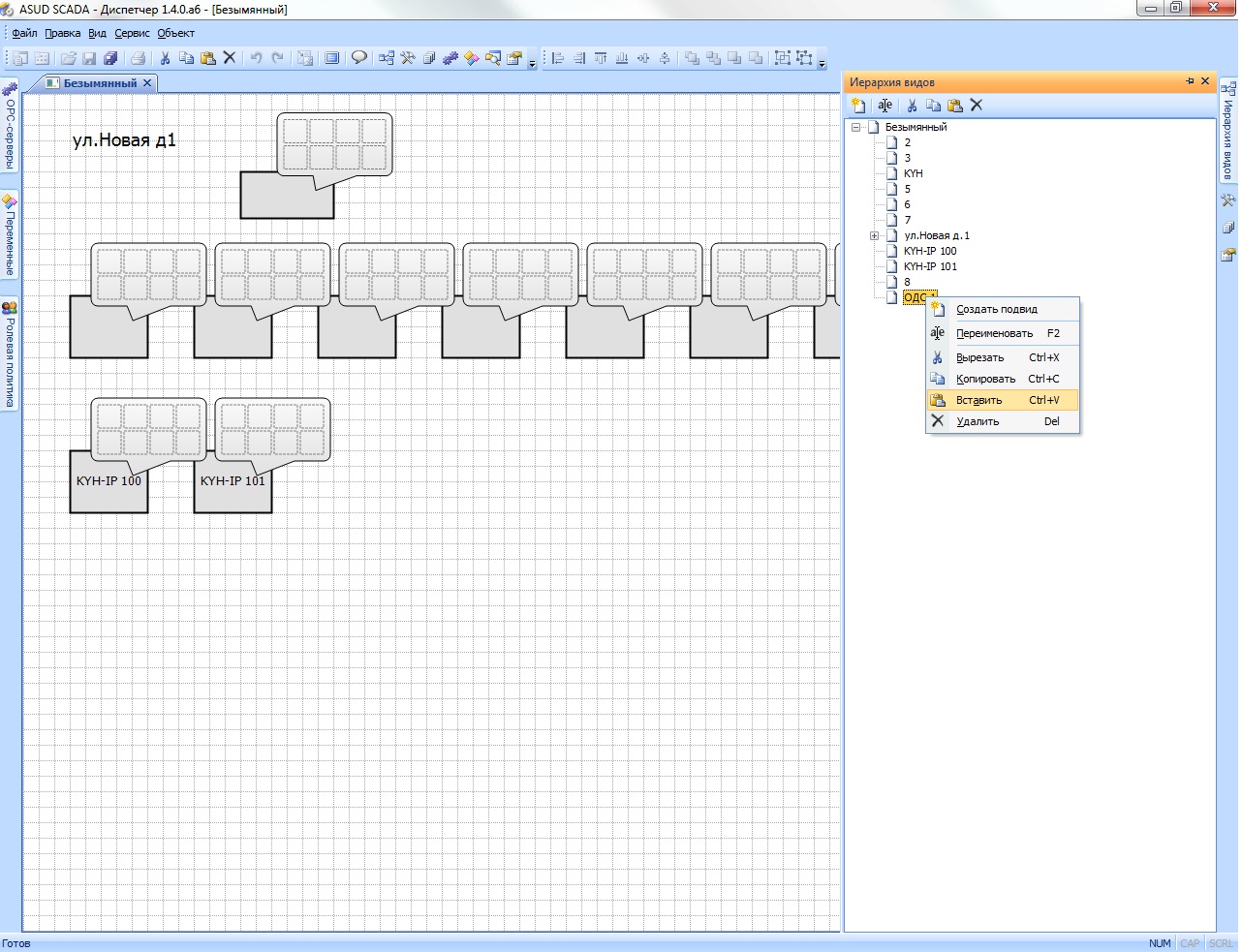Select the KYH-IP 101 item in the tree
The width and height of the screenshot is (1242, 952).
(930, 266)
